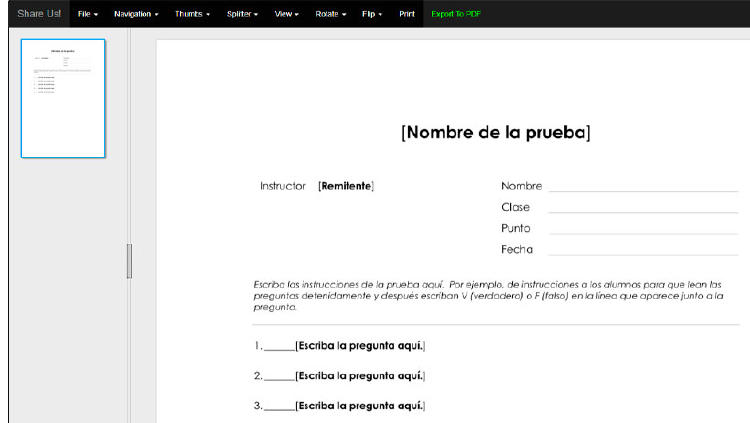The width and height of the screenshot is (750, 423).
Task: Open the Rotate dropdown
Action: click(x=330, y=14)
